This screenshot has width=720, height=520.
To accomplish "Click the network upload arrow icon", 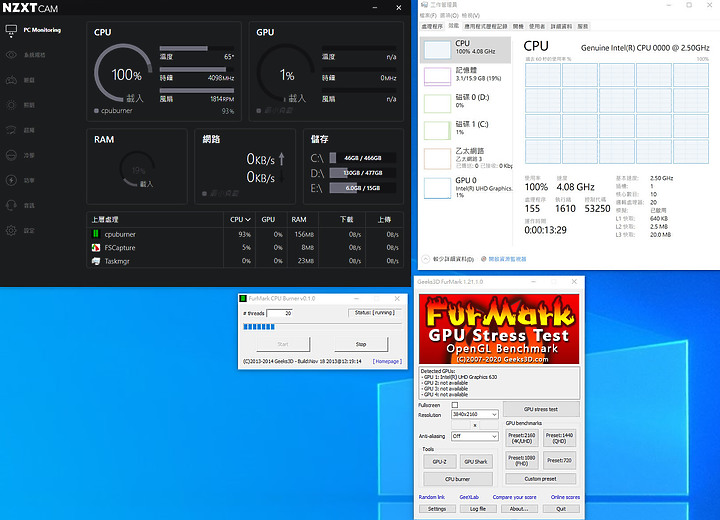I will tap(281, 159).
